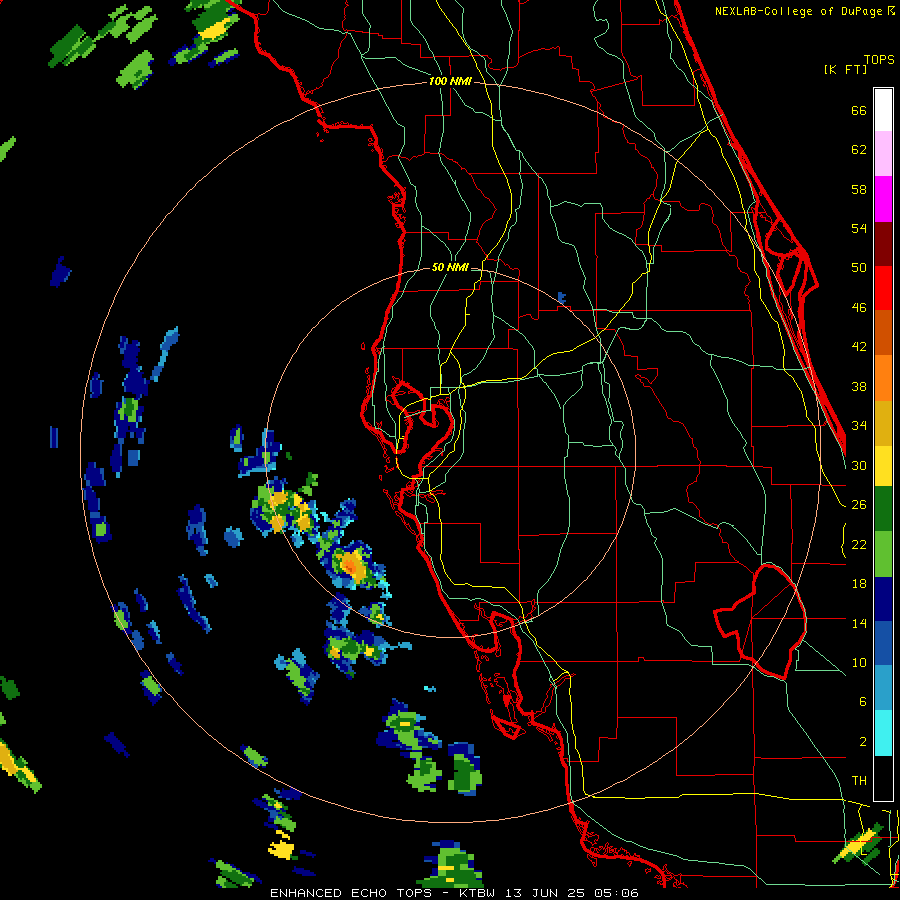900x900 pixels.
Task: Click the TH legend label
Action: pos(859,781)
